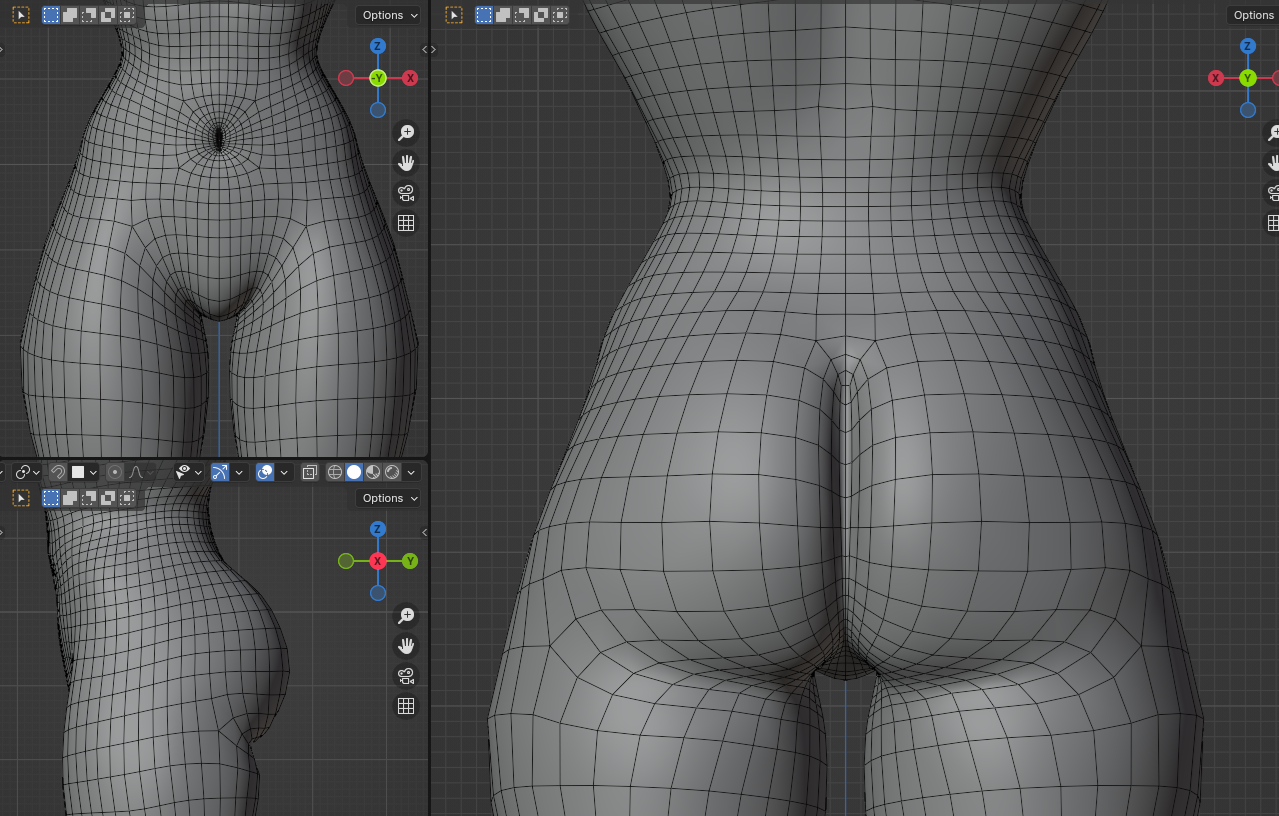Click the negative Y circle on bottom-left gizmo
The image size is (1279, 816).
pos(346,561)
